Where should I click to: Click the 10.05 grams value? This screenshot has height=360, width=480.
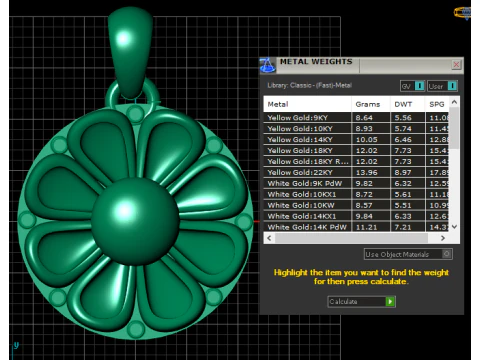[x=366, y=140]
